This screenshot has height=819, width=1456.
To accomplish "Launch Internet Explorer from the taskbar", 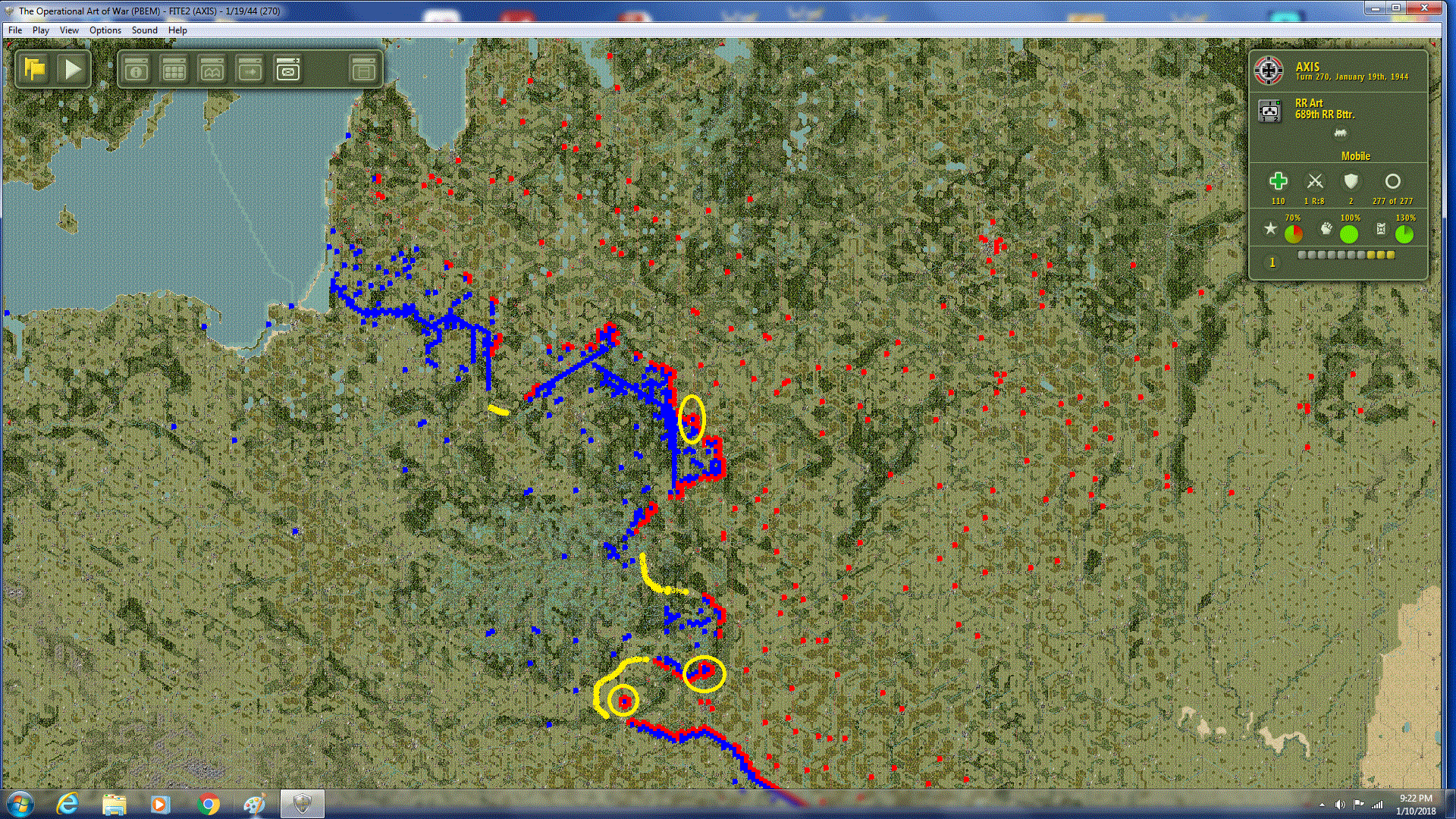I will tap(68, 804).
